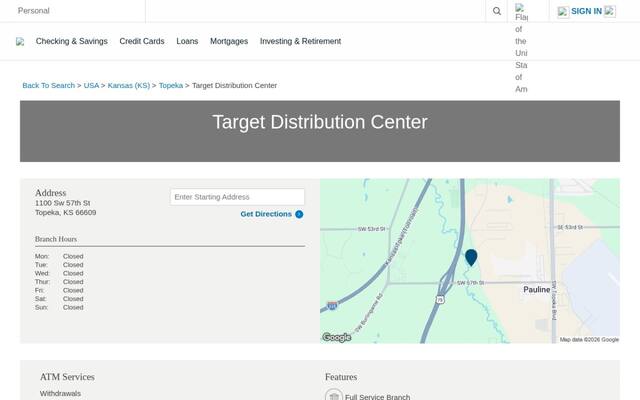Click the SIGN IN link
Screen dimensions: 640x400
click(x=586, y=11)
